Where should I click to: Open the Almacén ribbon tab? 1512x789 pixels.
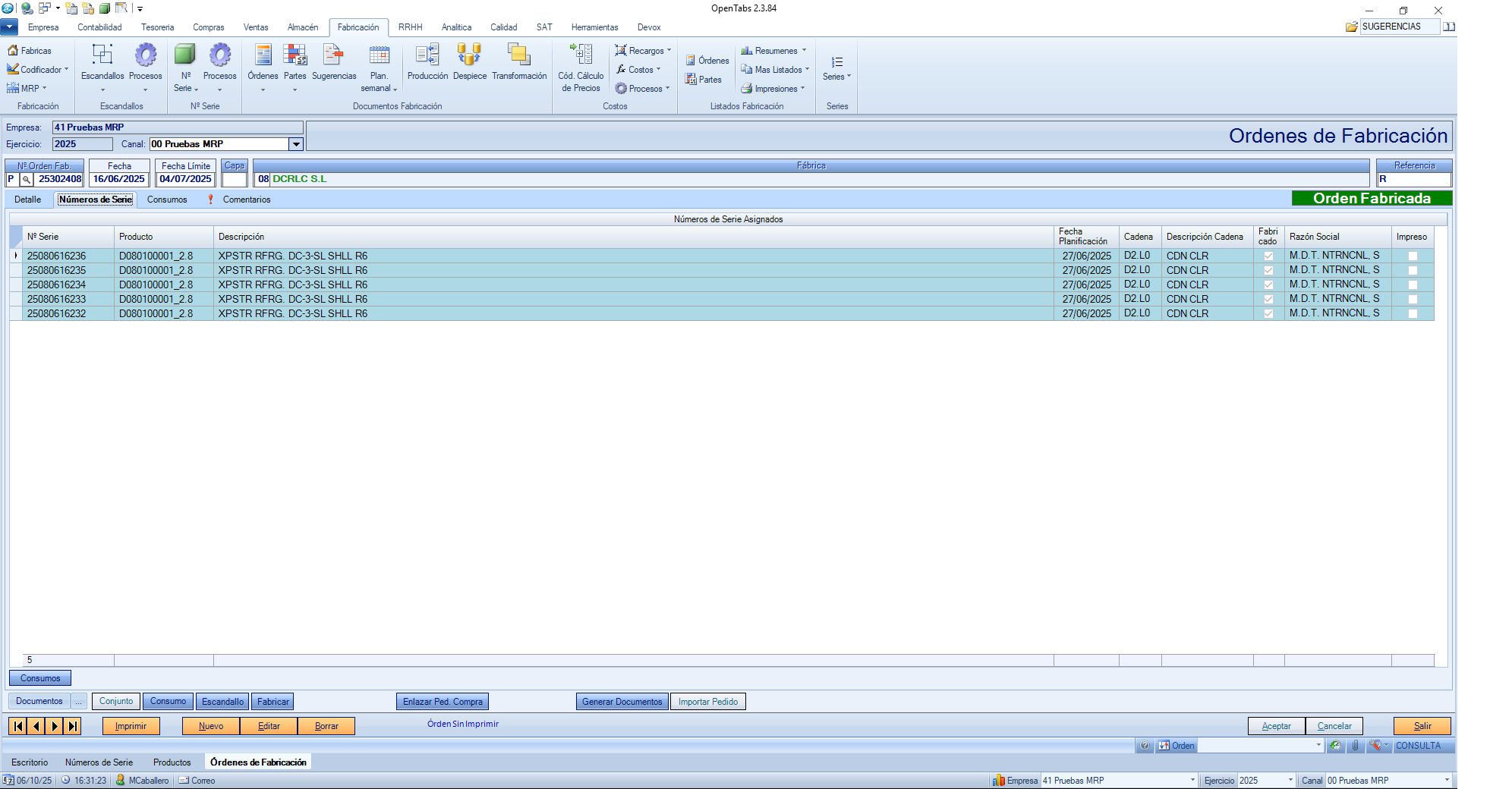pyautogui.click(x=303, y=27)
